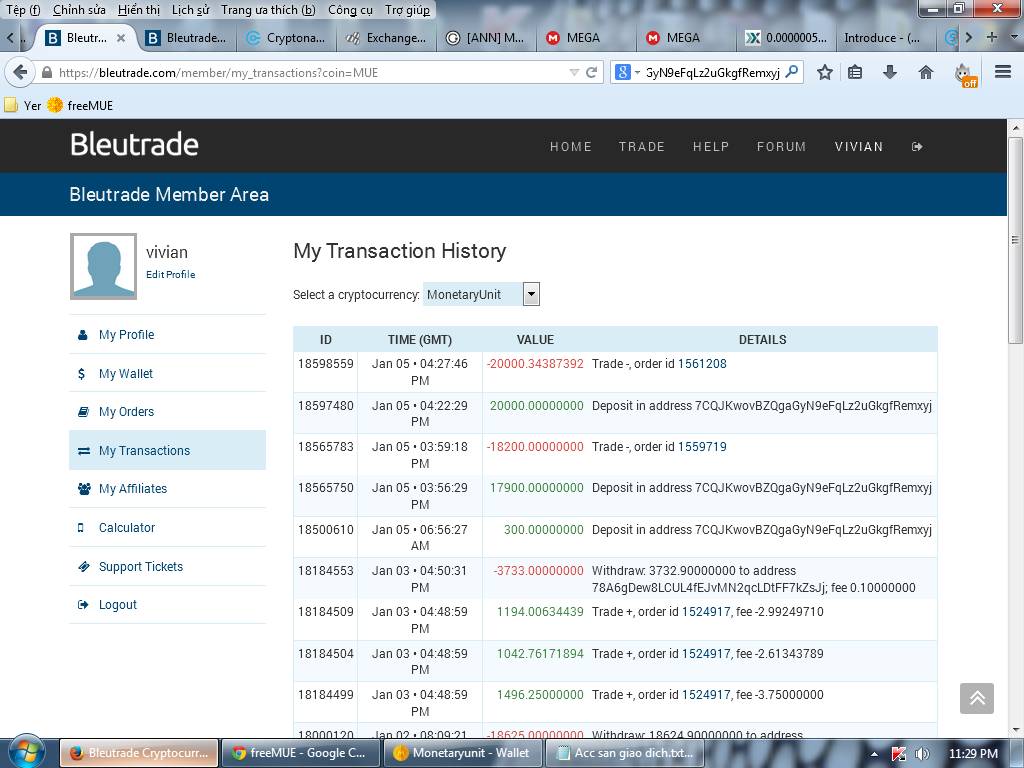Click the Windows Start button

tap(25, 752)
